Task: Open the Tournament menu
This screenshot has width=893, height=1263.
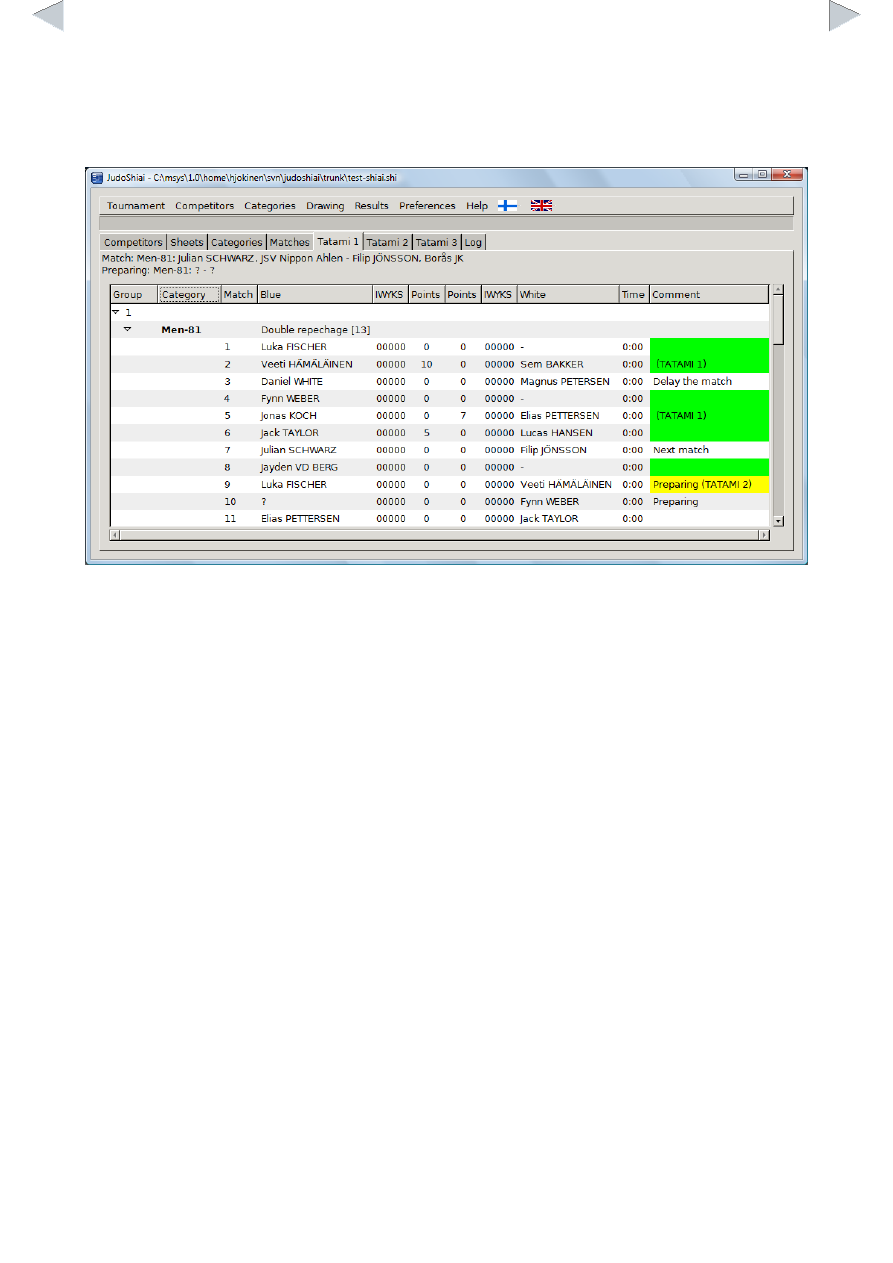Action: click(136, 206)
